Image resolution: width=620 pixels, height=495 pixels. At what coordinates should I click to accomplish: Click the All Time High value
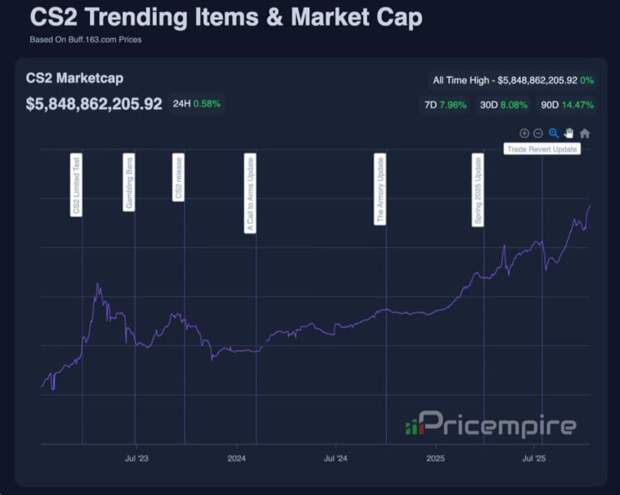[x=511, y=80]
